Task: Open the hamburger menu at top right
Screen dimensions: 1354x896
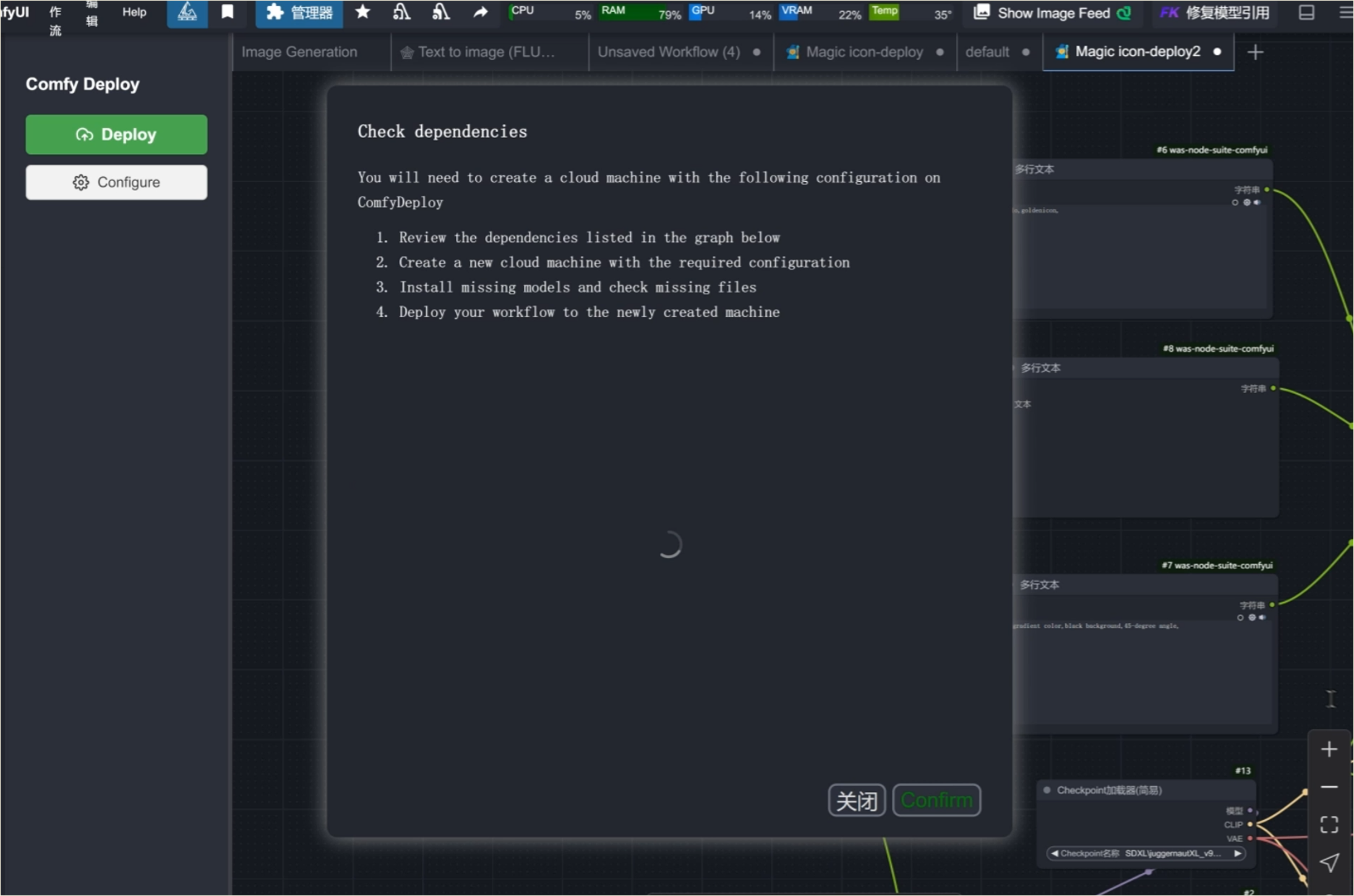Action: (1345, 12)
